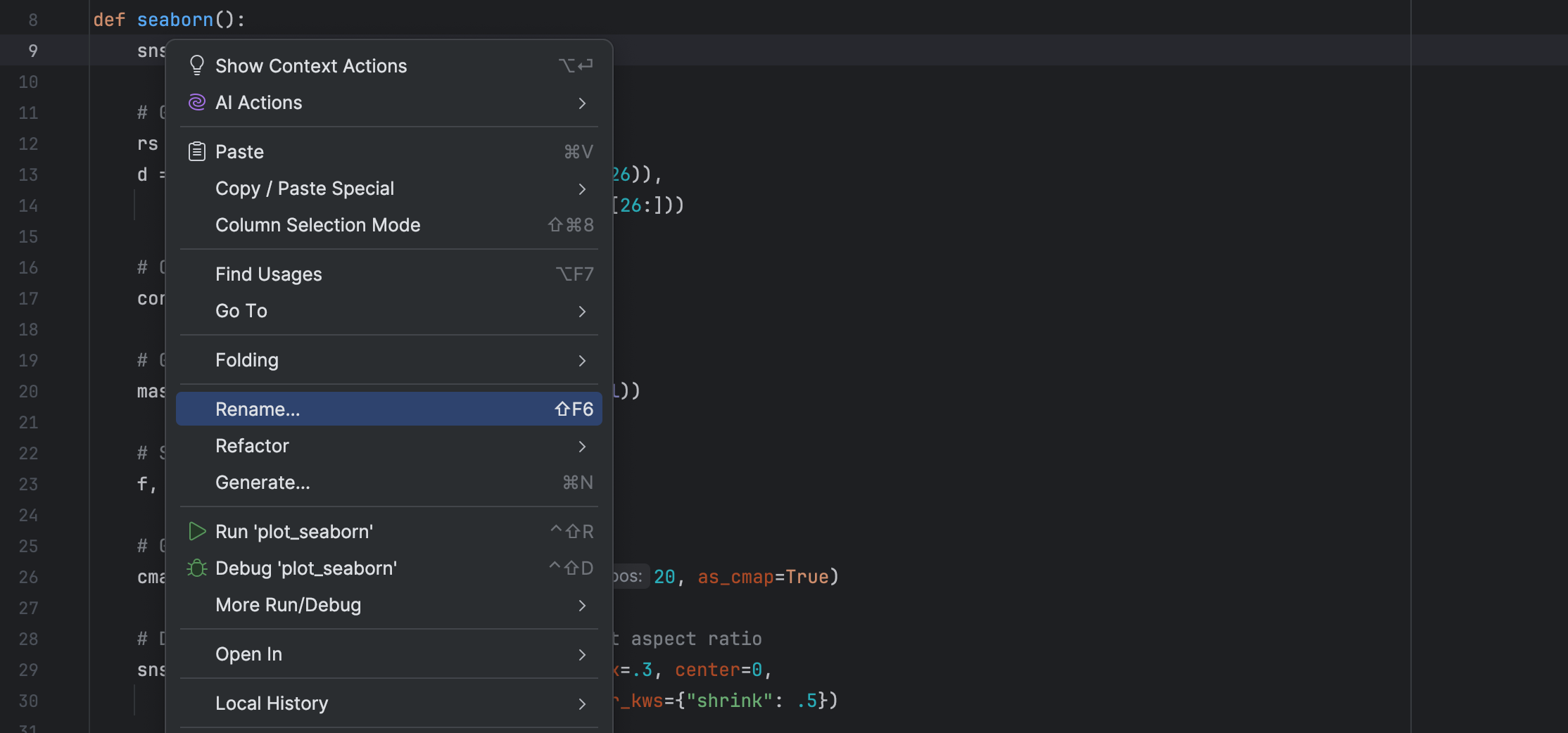The width and height of the screenshot is (1568, 733).
Task: Open the Go To submenu chevron
Action: coord(582,312)
